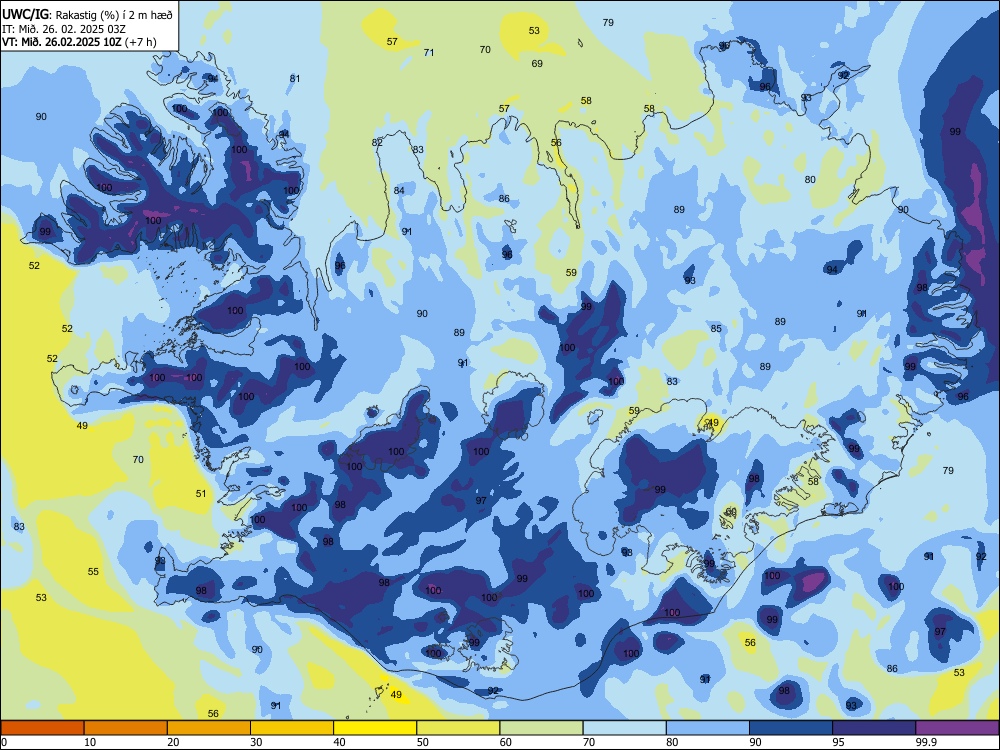Click the map value '81'
The image size is (1000, 750).
[295, 78]
